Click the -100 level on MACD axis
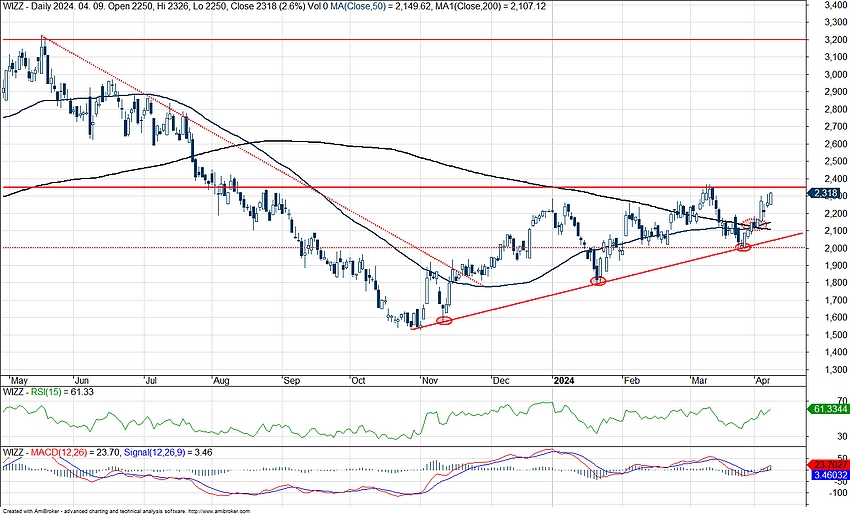The width and height of the screenshot is (850, 515). tap(838, 492)
